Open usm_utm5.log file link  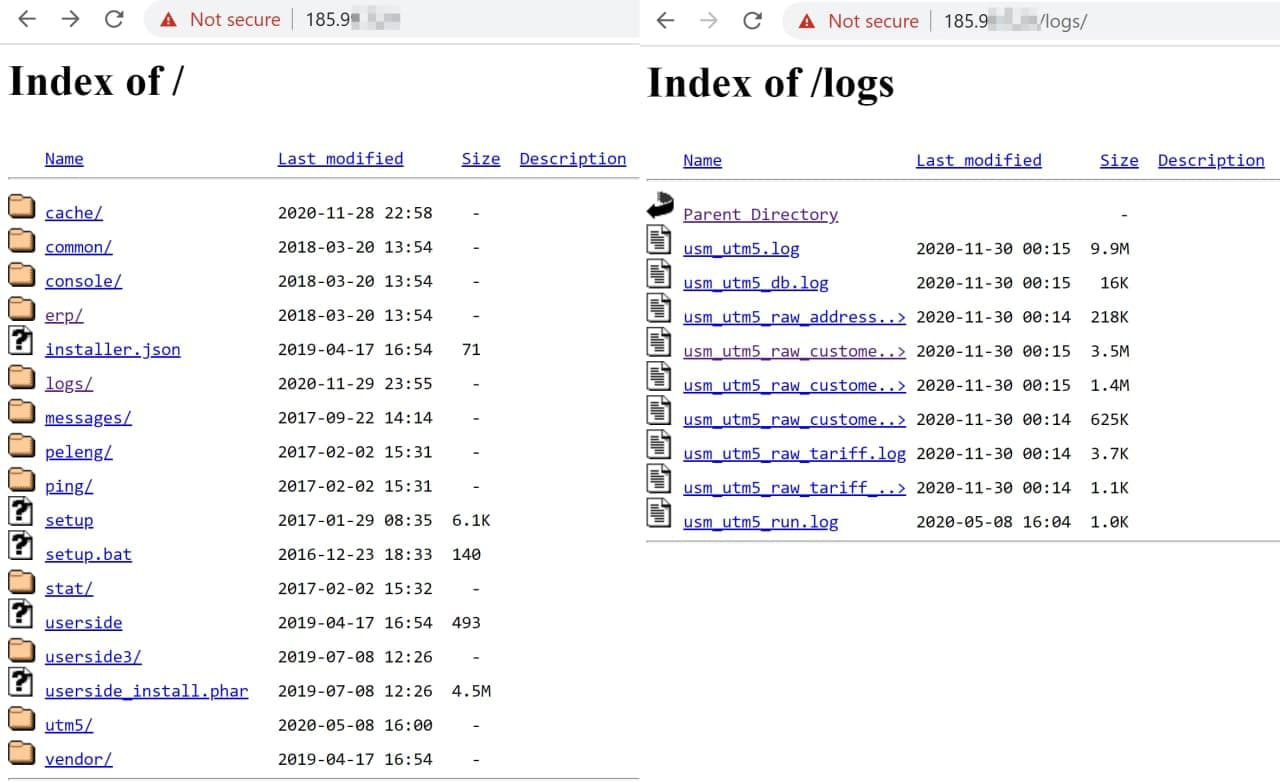tap(741, 248)
